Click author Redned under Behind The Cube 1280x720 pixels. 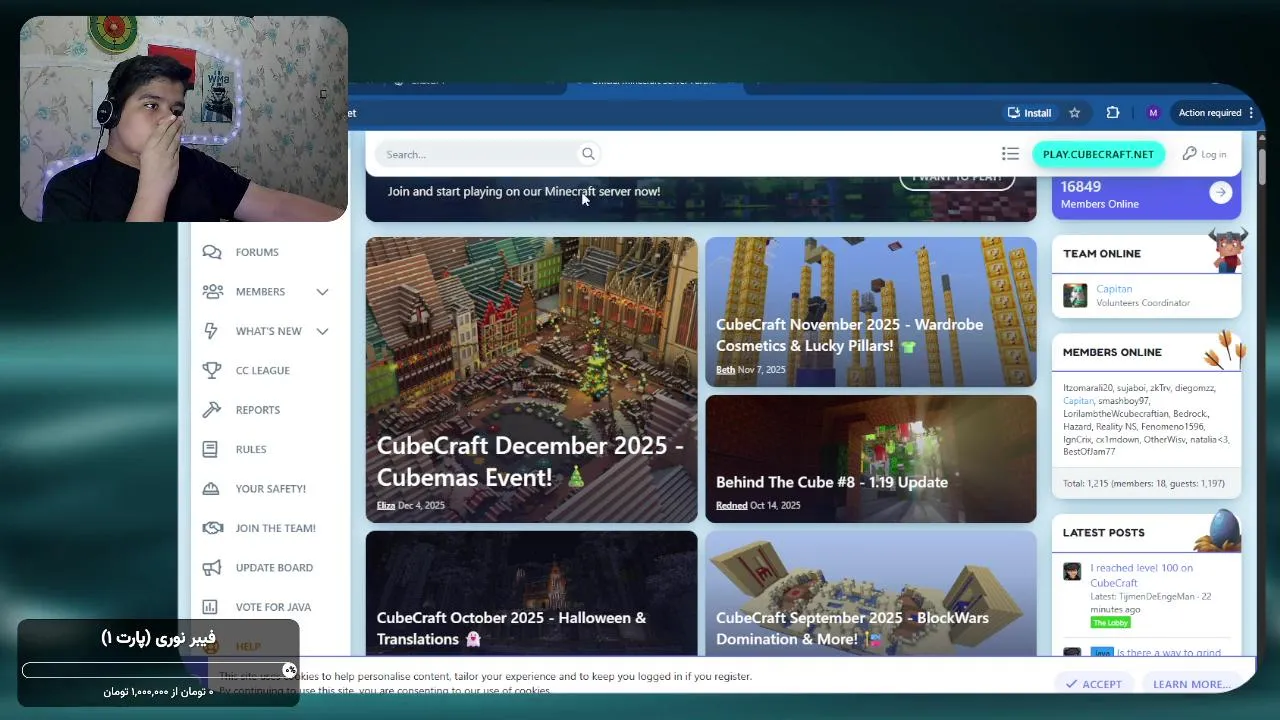731,506
